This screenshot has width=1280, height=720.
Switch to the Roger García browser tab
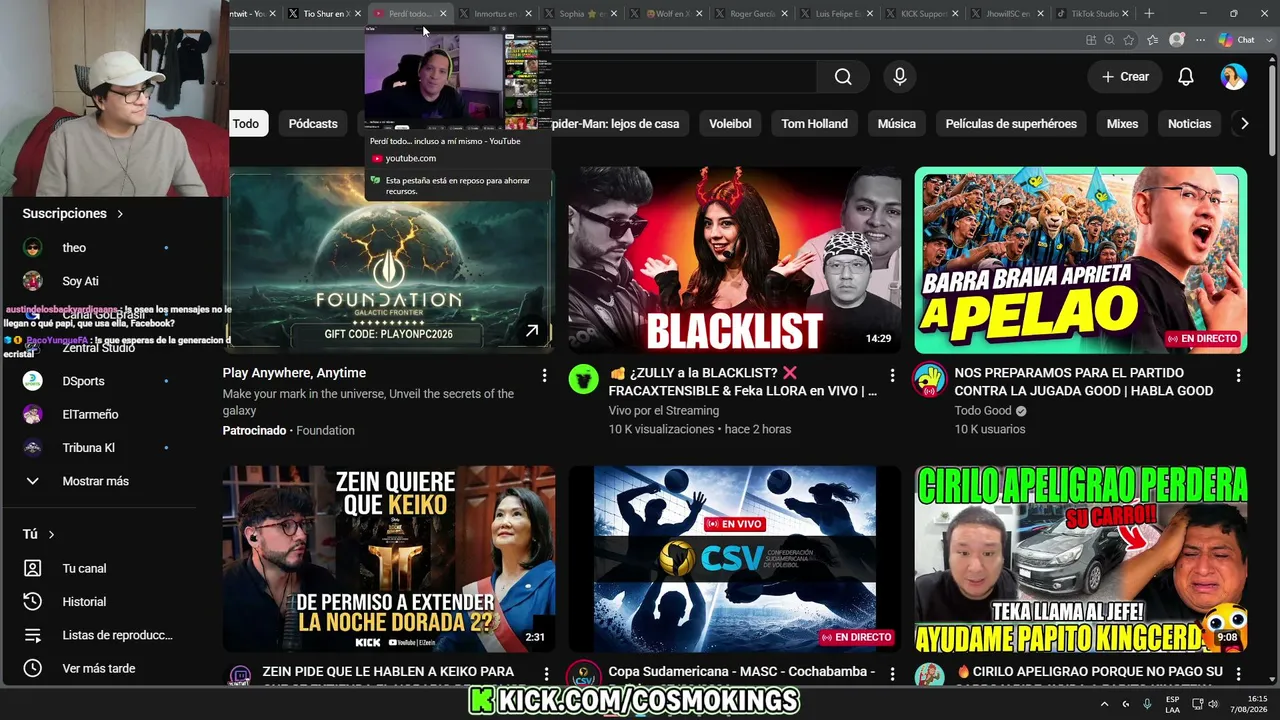pyautogui.click(x=752, y=14)
